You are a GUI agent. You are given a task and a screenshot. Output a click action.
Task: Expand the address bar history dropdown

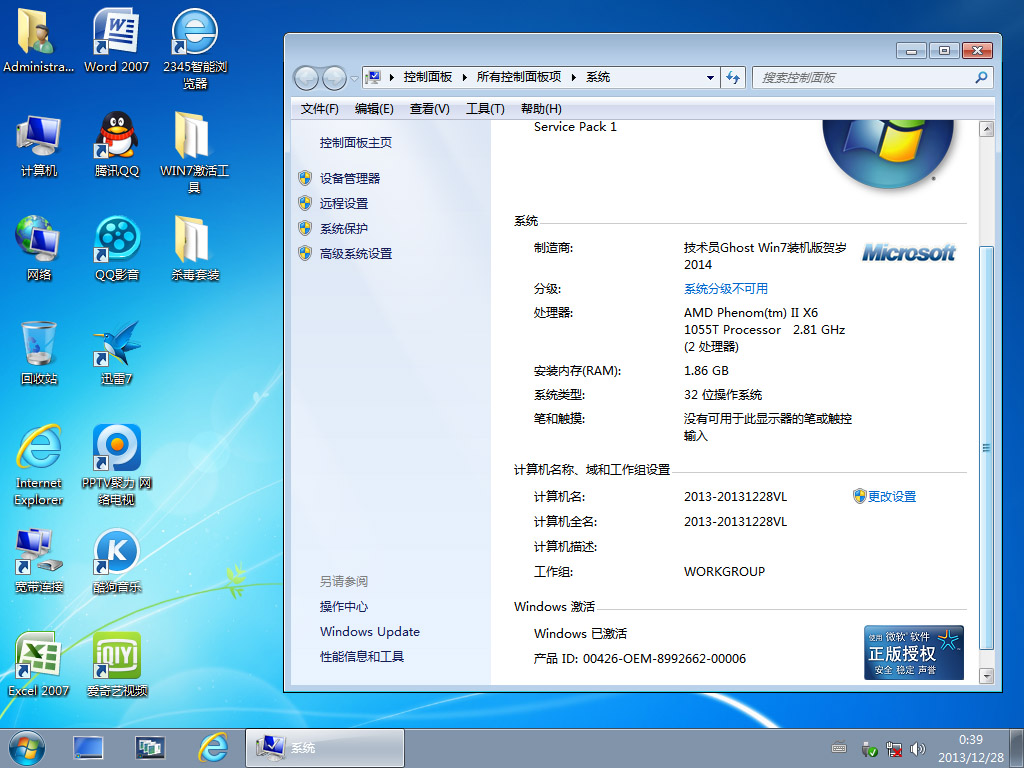pos(710,78)
